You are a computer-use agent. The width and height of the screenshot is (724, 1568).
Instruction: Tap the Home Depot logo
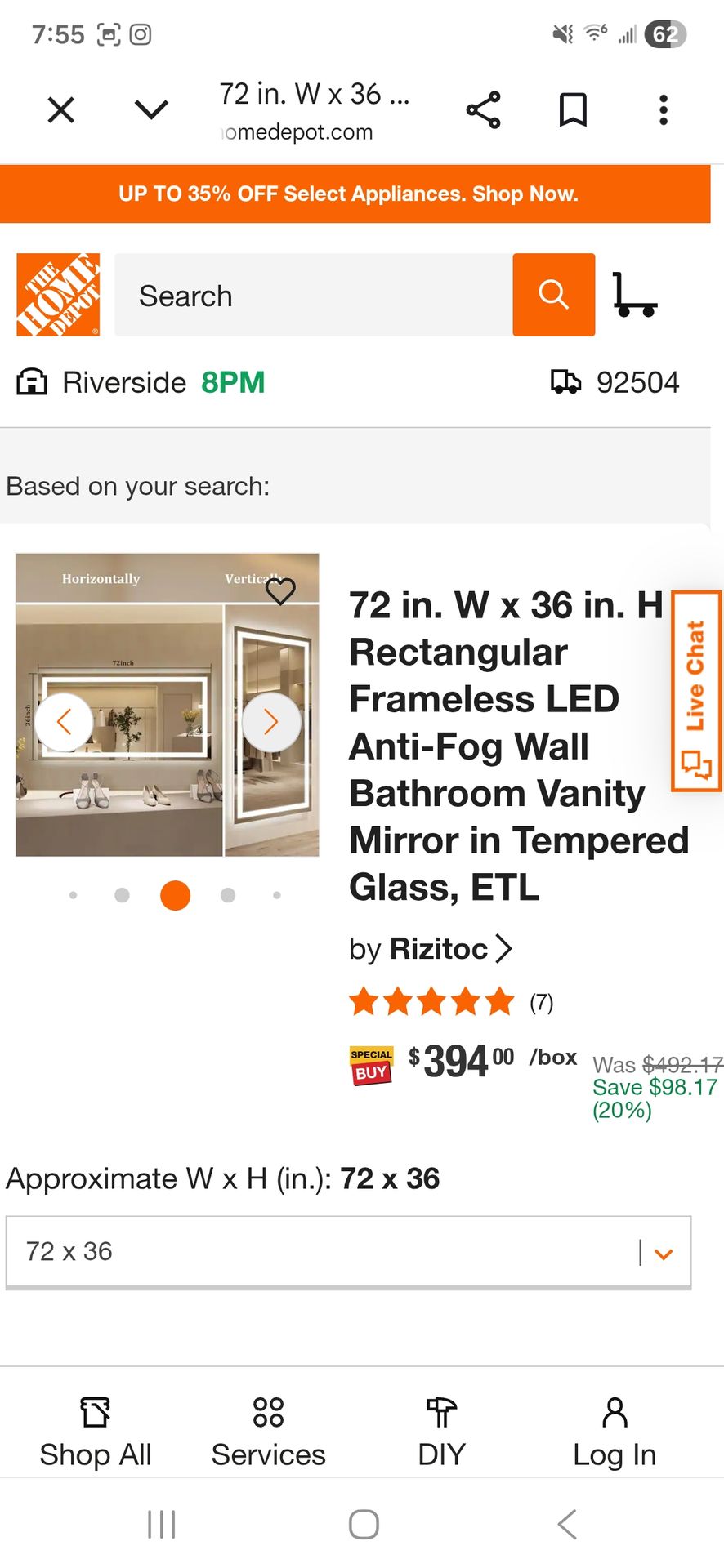[x=58, y=295]
